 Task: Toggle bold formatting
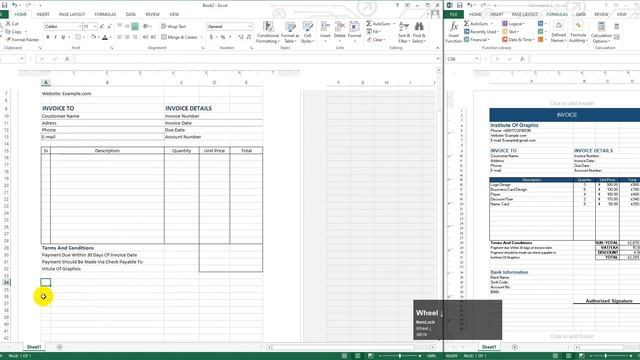pyautogui.click(x=48, y=37)
